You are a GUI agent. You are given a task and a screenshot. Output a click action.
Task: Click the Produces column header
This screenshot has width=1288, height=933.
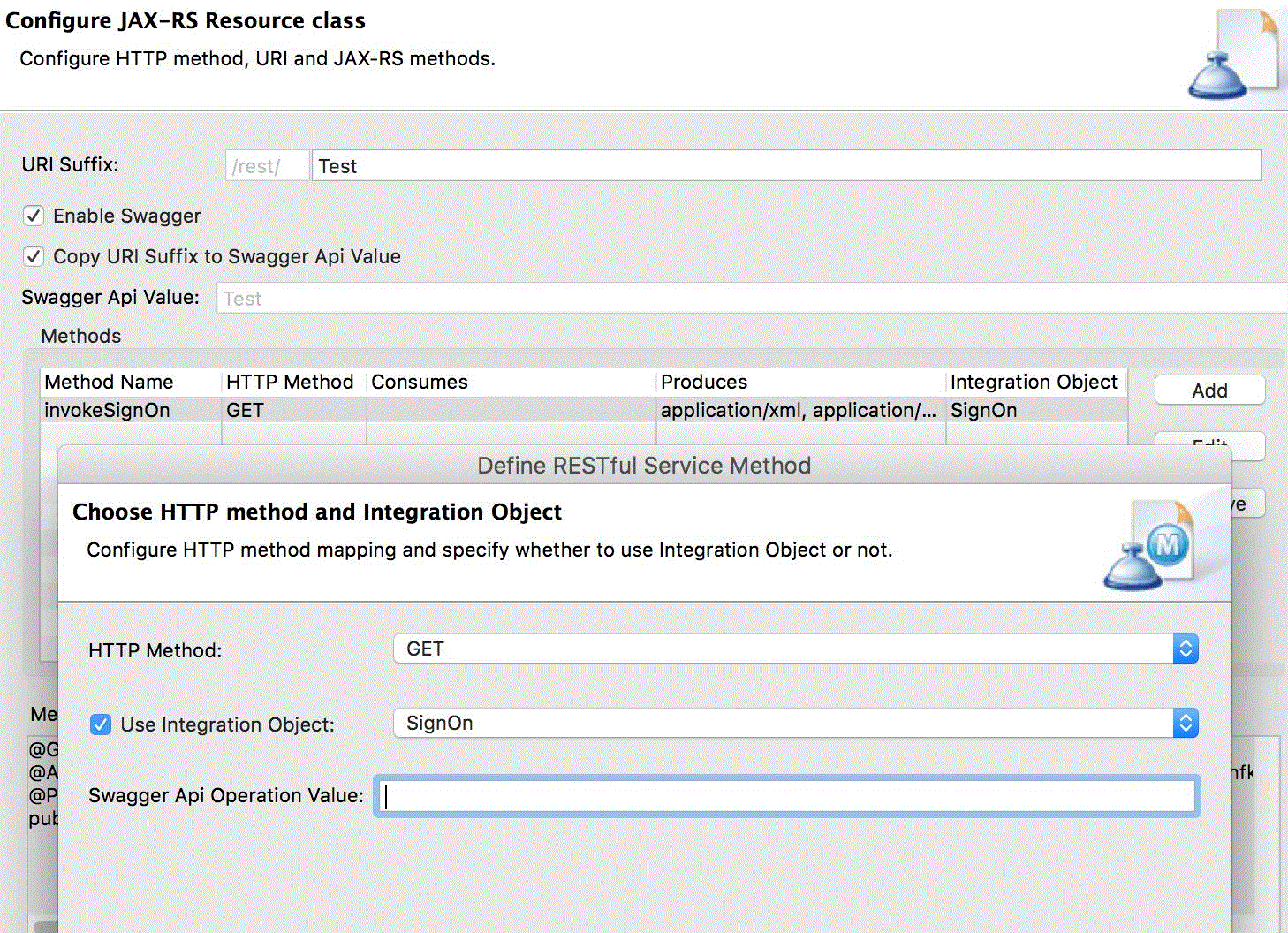click(x=799, y=382)
